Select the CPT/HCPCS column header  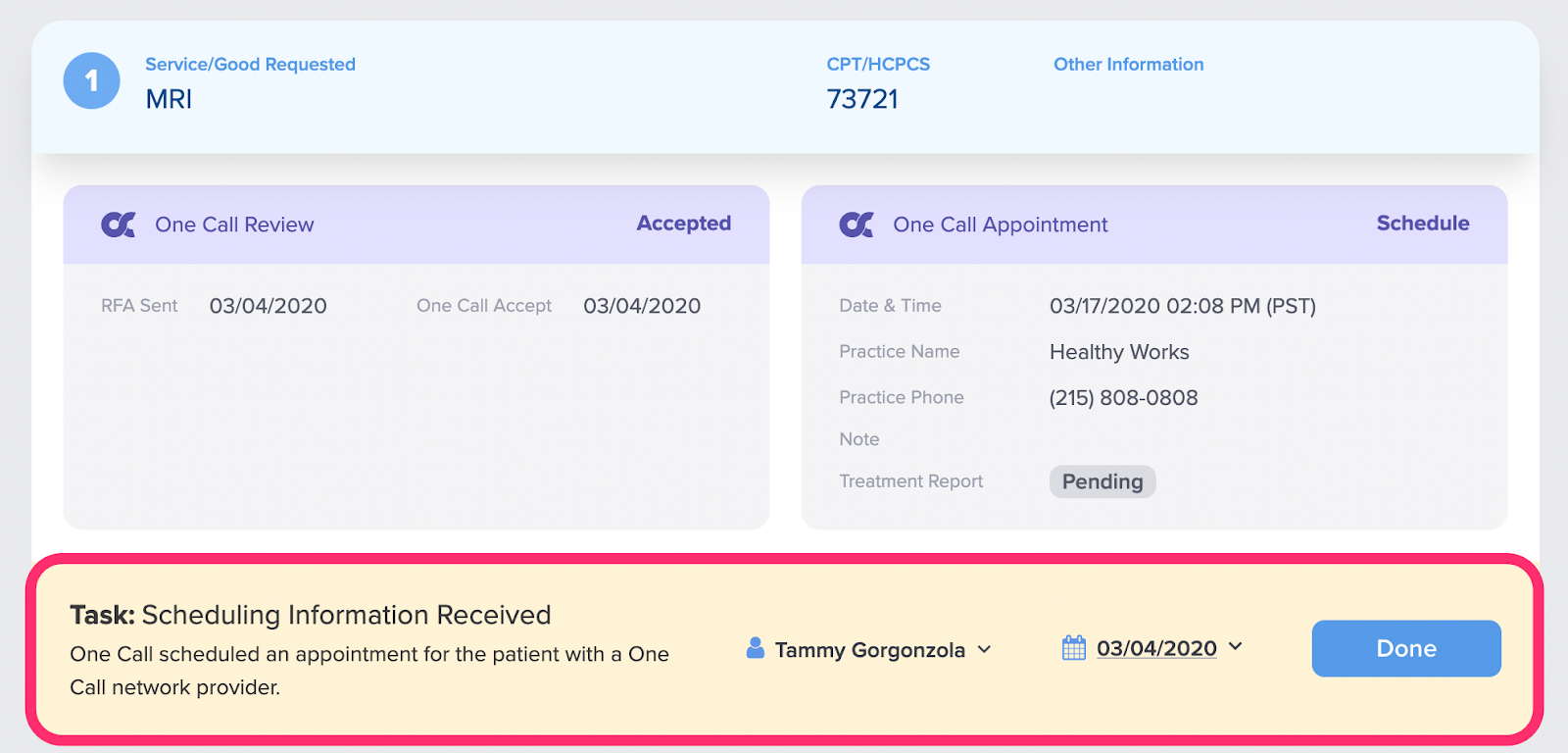(x=878, y=65)
